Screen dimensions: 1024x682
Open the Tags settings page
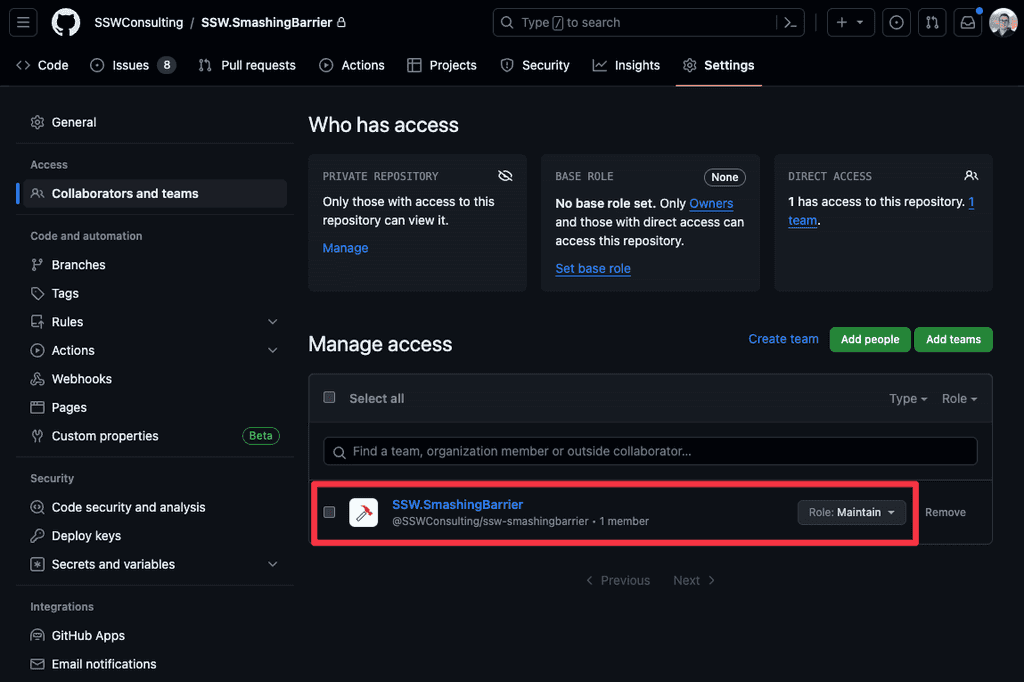[x=66, y=293]
